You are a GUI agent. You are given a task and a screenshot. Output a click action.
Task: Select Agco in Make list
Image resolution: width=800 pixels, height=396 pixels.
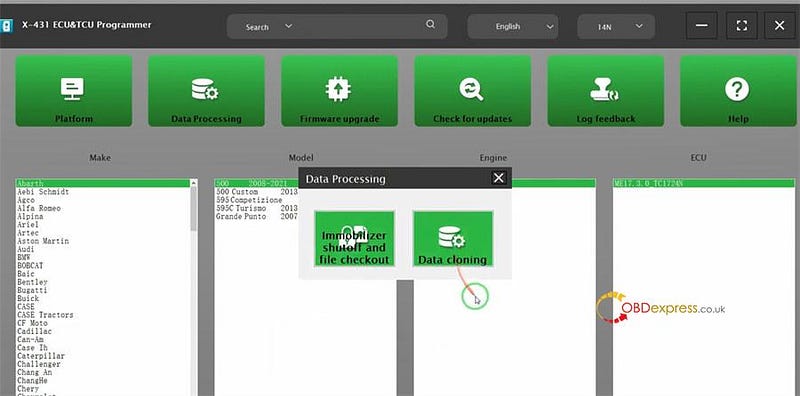click(103, 200)
